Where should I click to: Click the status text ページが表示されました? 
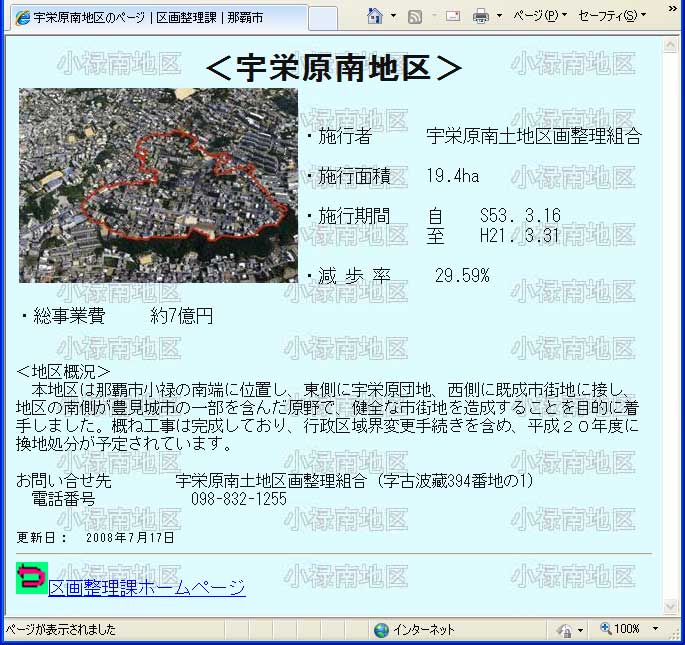(61, 630)
